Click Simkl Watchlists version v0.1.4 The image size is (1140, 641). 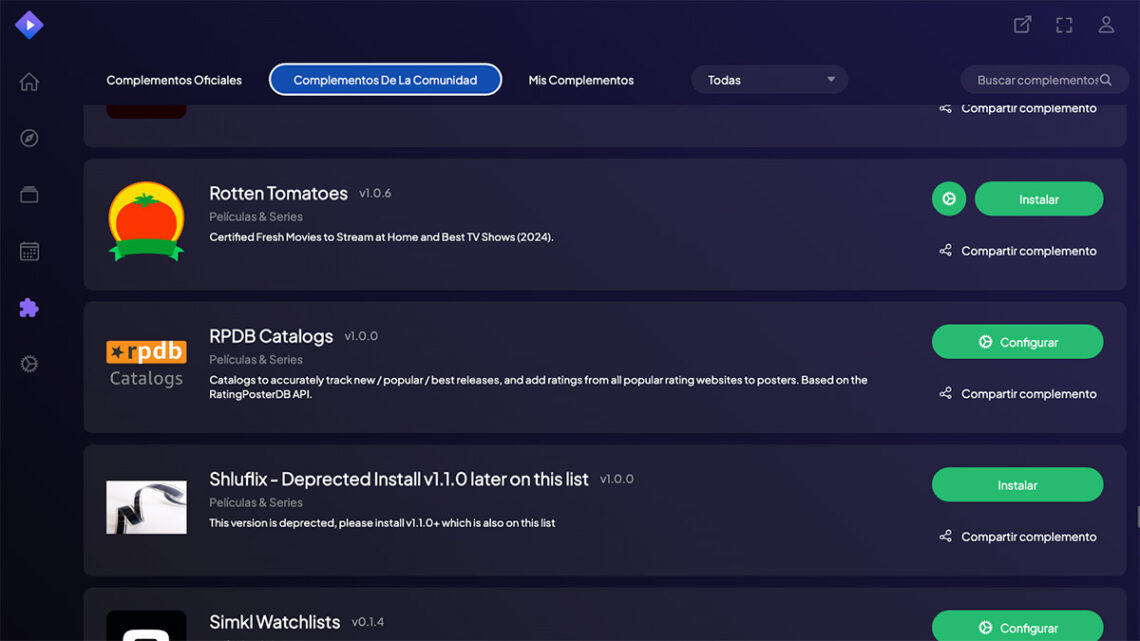tap(368, 622)
